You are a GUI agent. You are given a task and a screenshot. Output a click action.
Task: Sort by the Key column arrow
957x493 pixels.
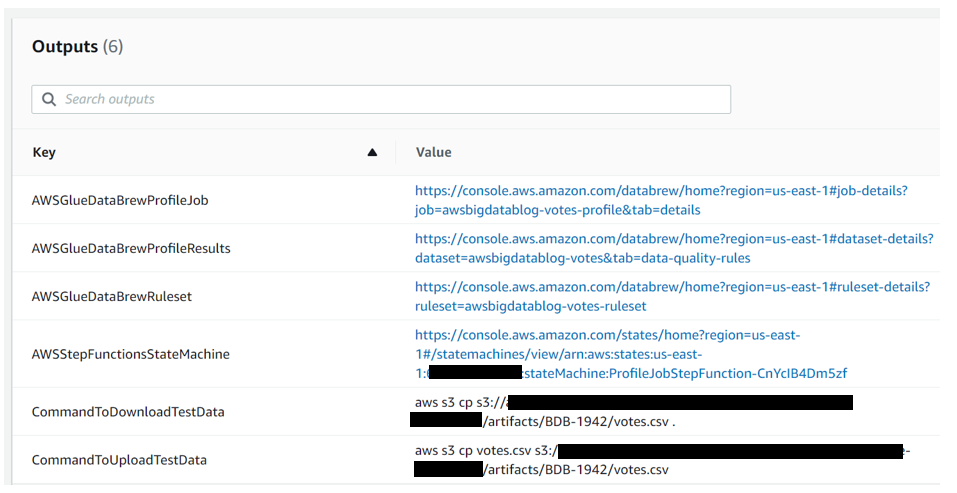click(372, 153)
